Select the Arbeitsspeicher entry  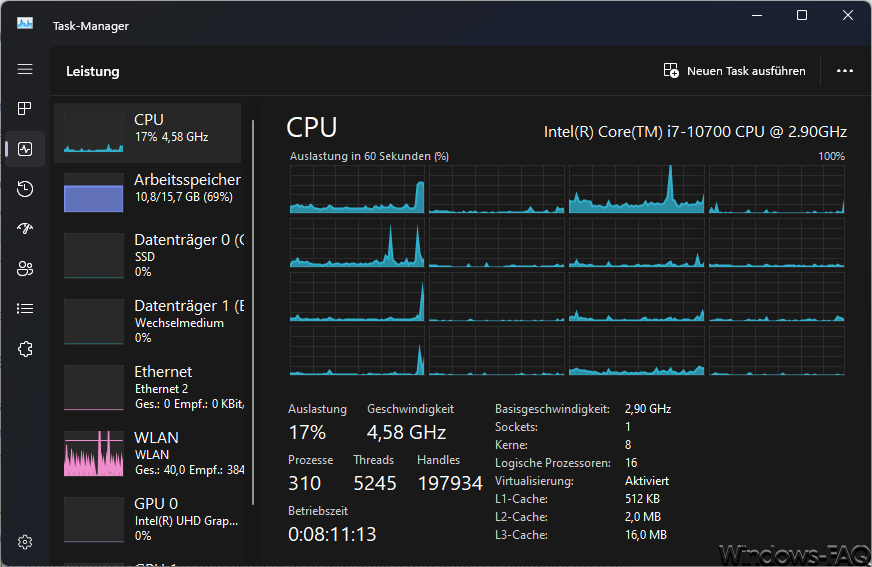coord(147,192)
